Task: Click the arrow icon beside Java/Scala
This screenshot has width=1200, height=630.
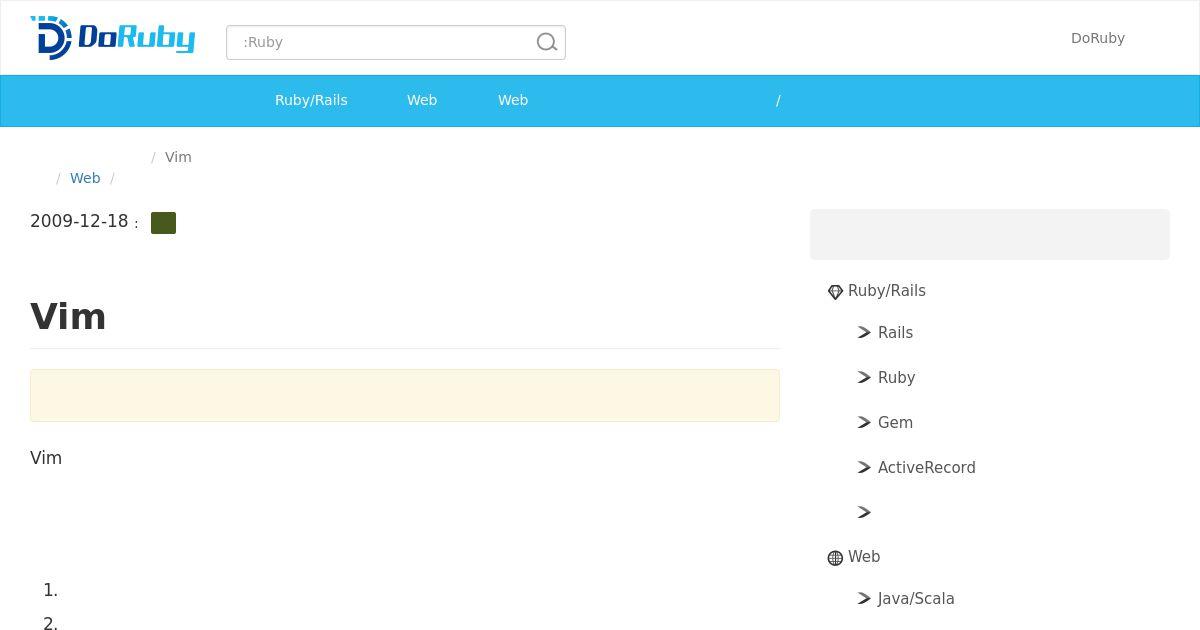Action: (865, 599)
